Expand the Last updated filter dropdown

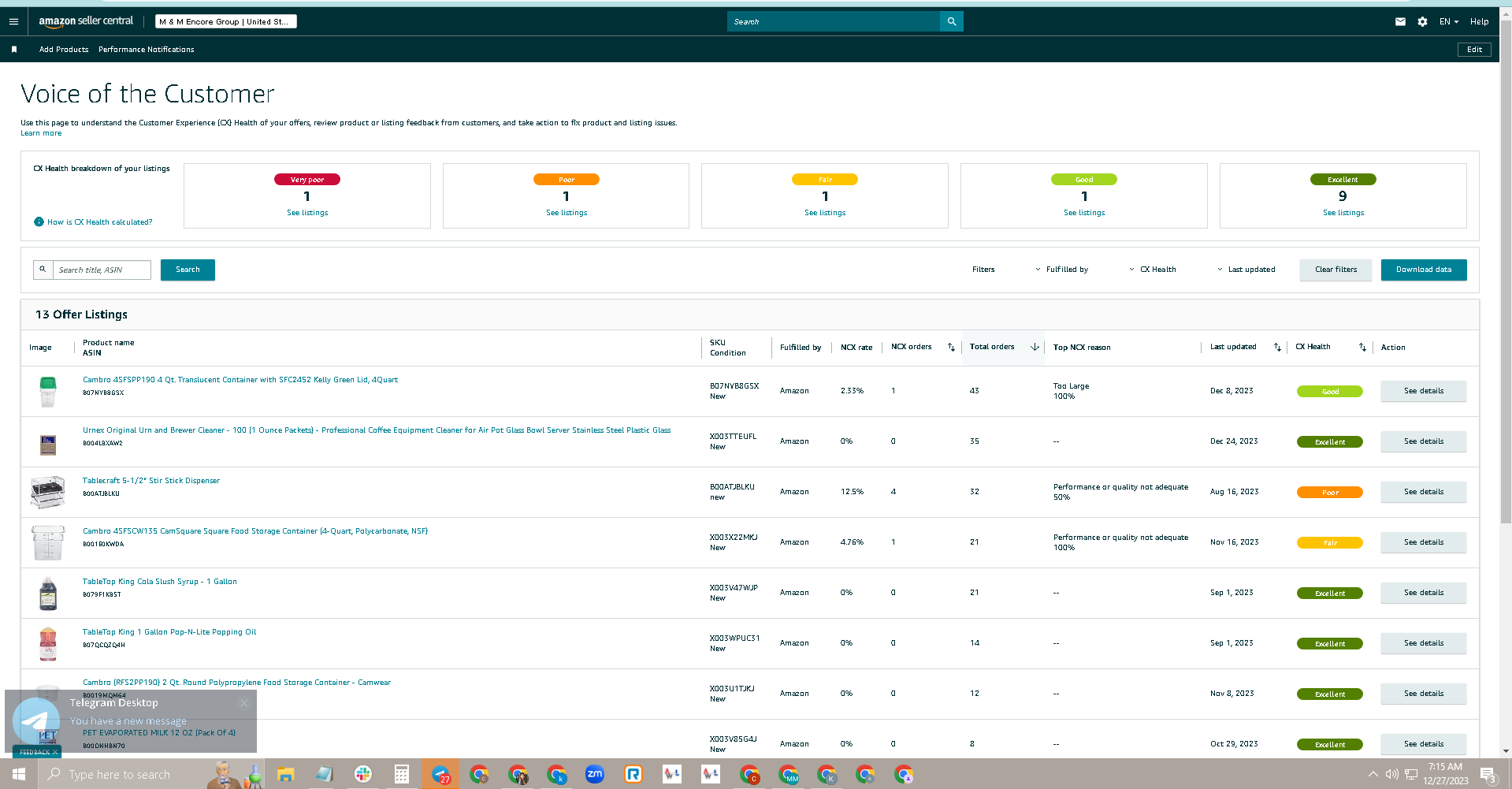click(1246, 270)
